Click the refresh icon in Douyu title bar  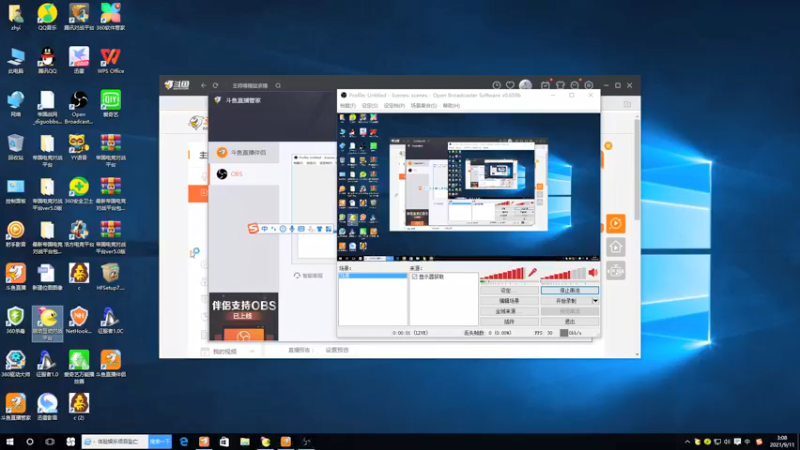point(215,86)
